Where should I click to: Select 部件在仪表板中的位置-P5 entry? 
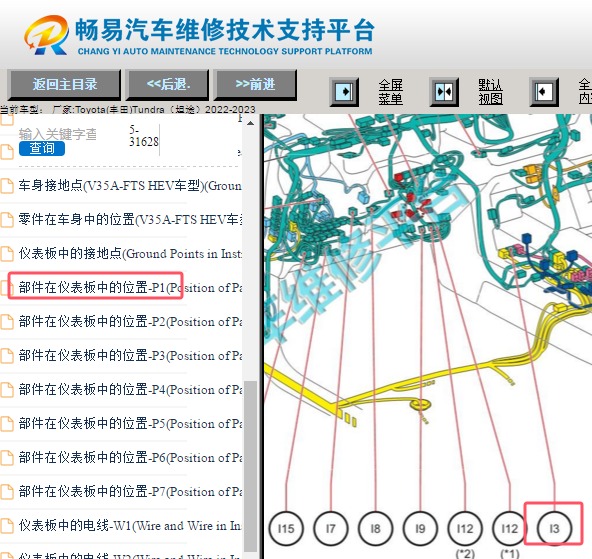pyautogui.click(x=130, y=423)
